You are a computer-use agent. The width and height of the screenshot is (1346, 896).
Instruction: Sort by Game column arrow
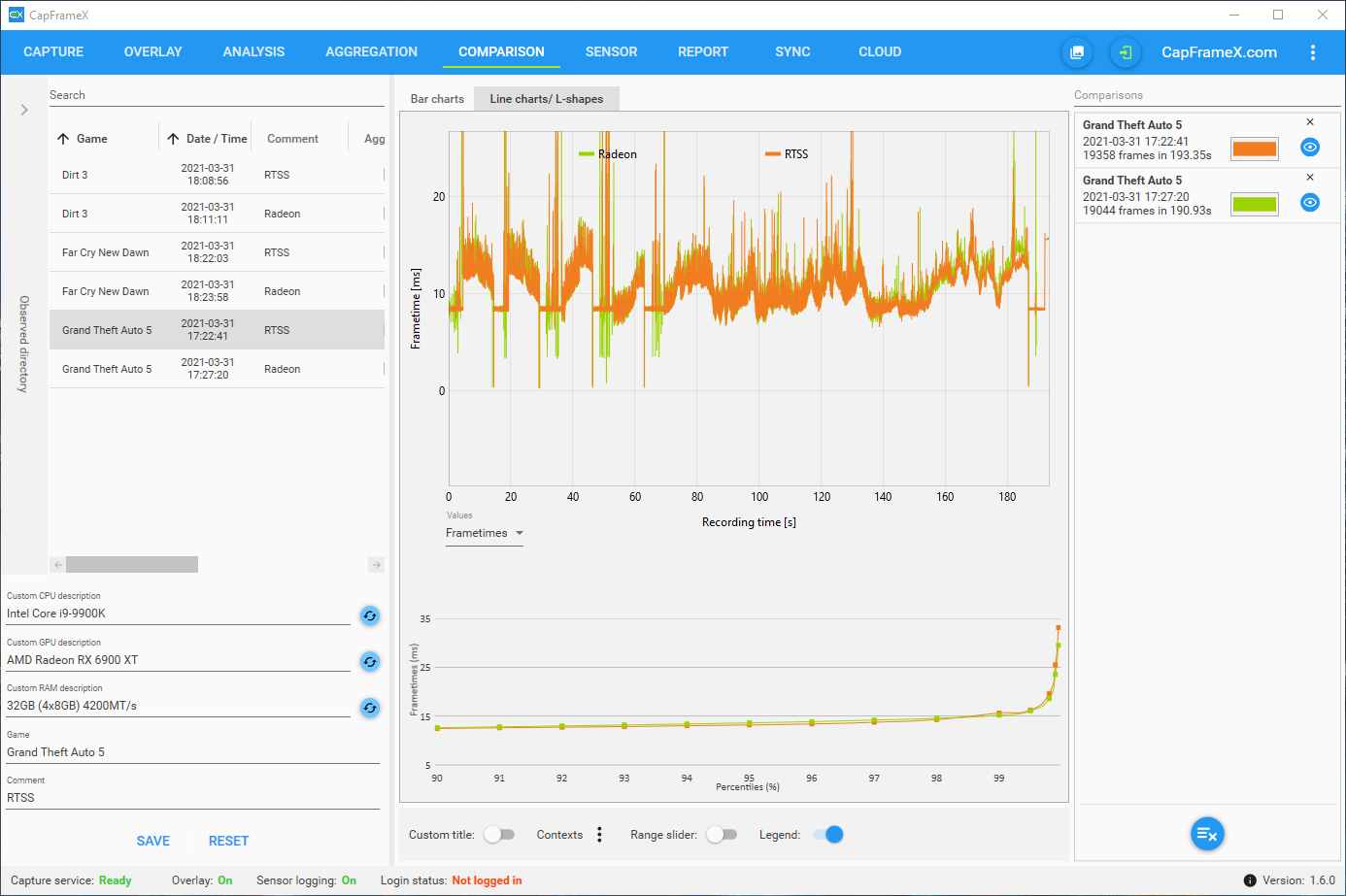click(63, 139)
